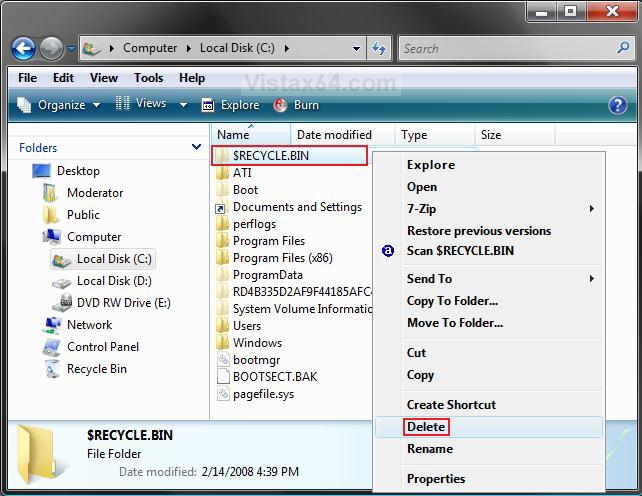Open the Tools menu
This screenshot has width=642, height=496.
click(x=149, y=77)
